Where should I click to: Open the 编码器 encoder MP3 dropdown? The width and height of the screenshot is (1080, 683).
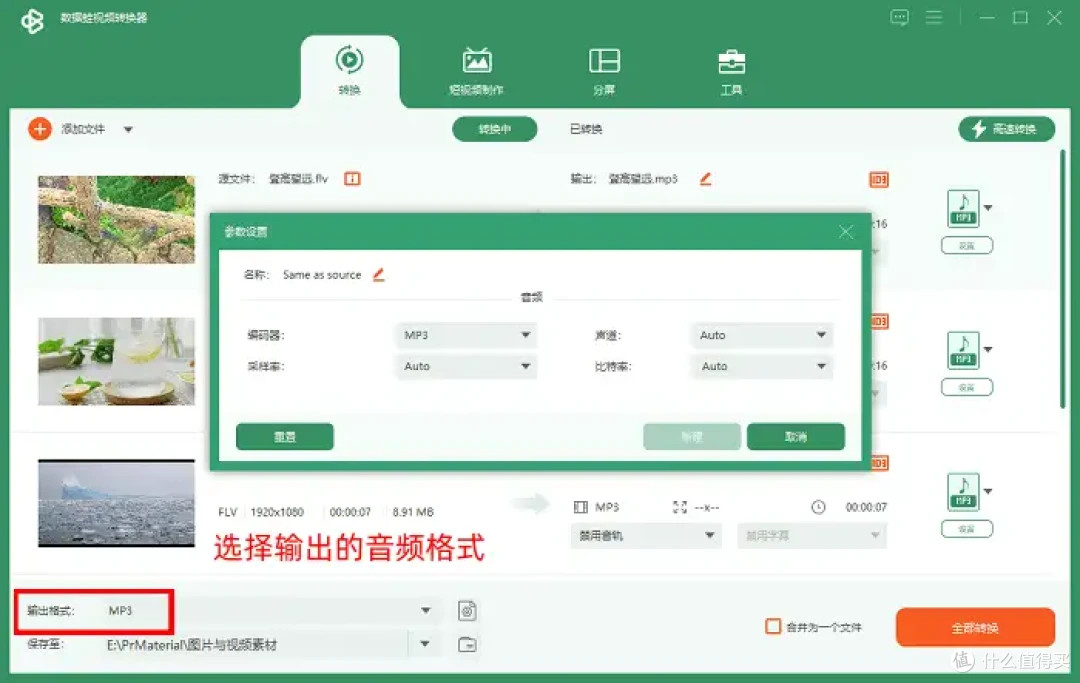pos(466,335)
